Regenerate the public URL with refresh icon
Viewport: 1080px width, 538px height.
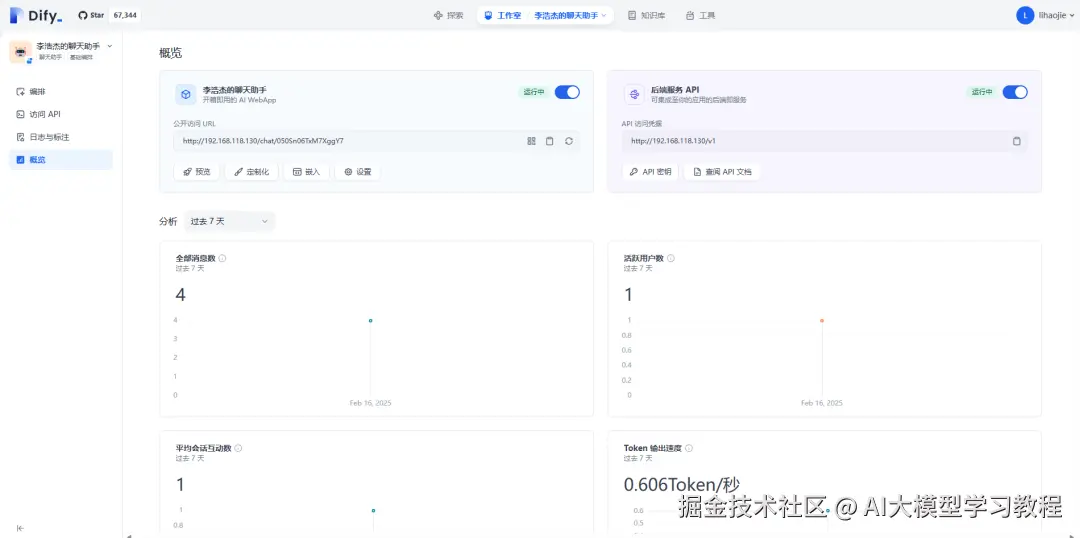tap(568, 141)
